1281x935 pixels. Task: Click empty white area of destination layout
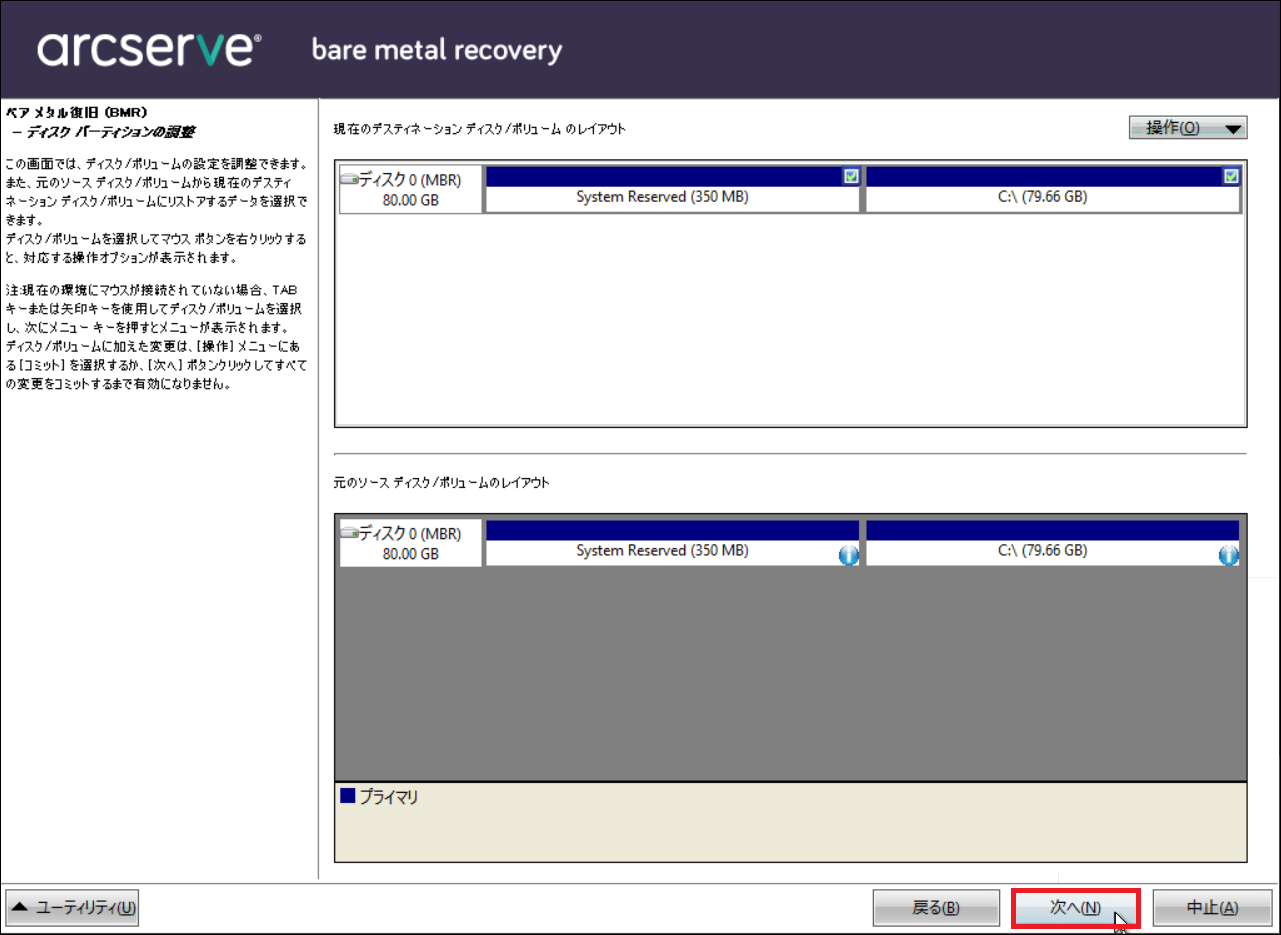[790, 320]
